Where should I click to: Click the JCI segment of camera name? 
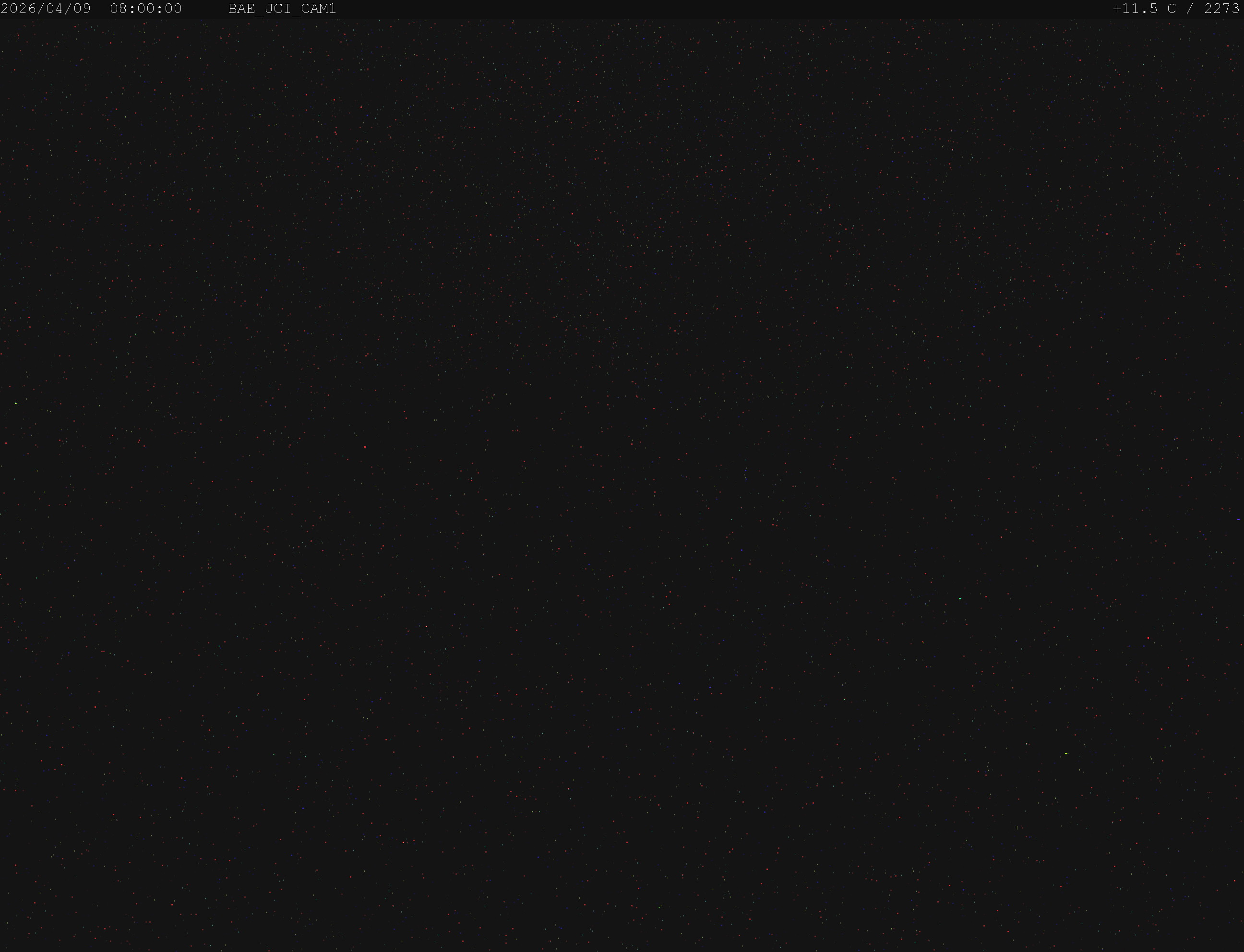(278, 9)
